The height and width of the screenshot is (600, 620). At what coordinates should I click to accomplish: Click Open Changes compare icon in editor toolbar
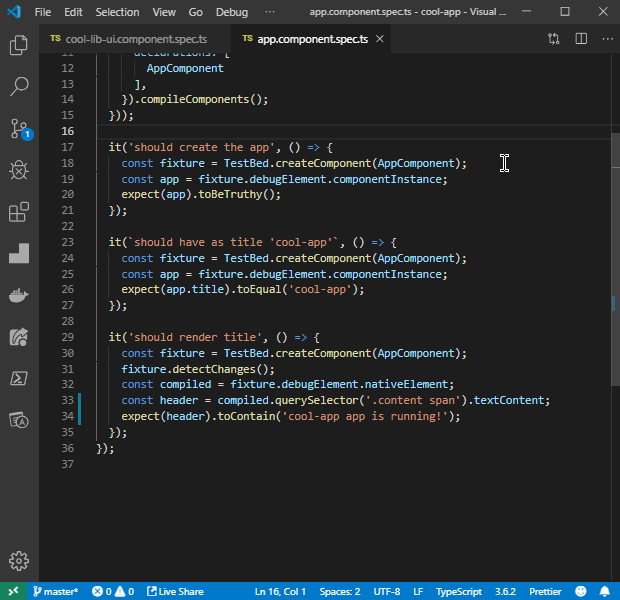click(x=554, y=39)
